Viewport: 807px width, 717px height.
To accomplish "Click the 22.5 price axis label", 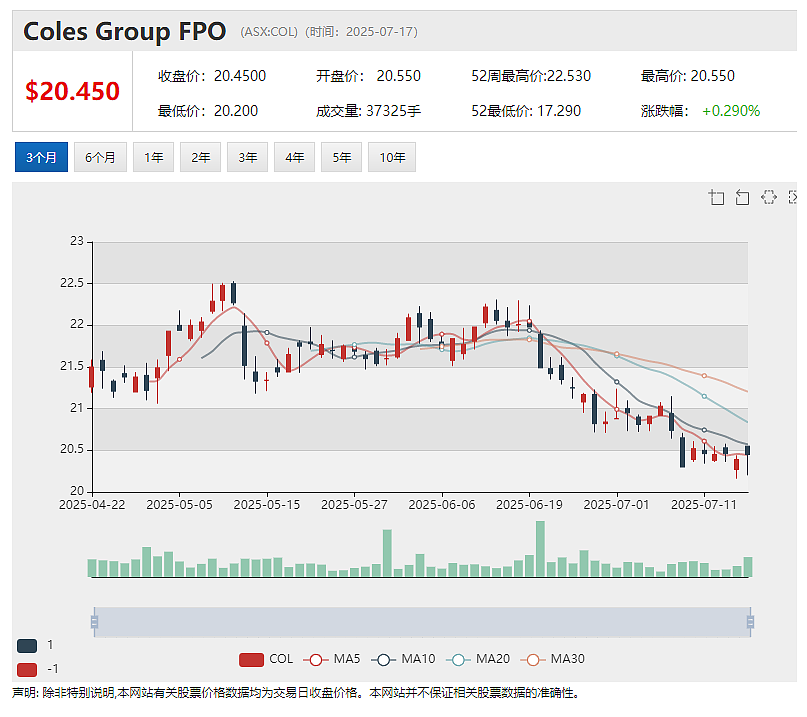I will point(72,283).
